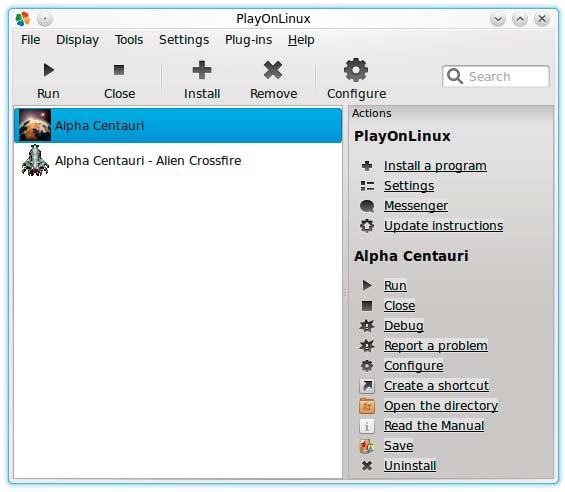Click the Read the Manual link
This screenshot has height=492, width=565.
[x=434, y=426]
